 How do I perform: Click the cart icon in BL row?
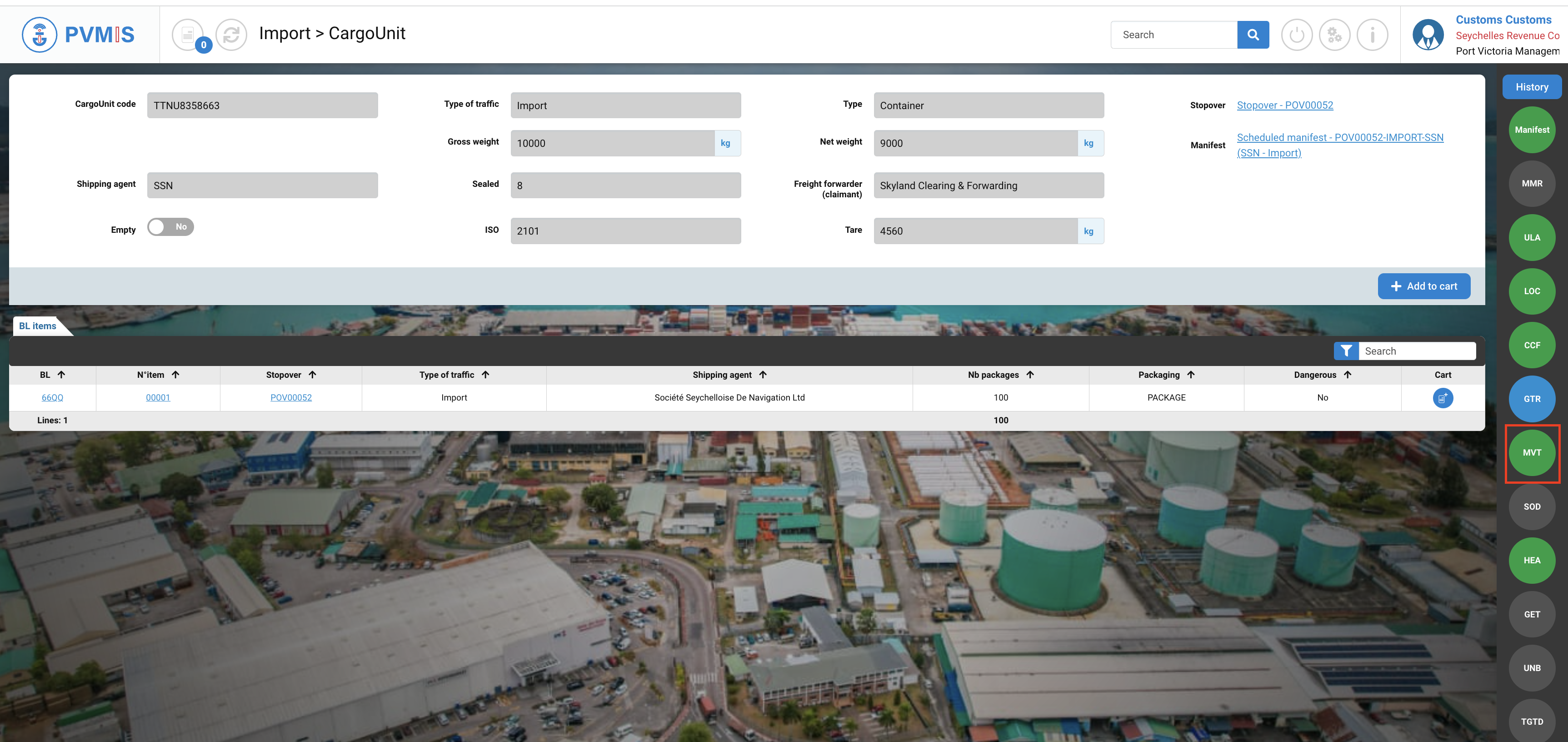click(x=1442, y=398)
